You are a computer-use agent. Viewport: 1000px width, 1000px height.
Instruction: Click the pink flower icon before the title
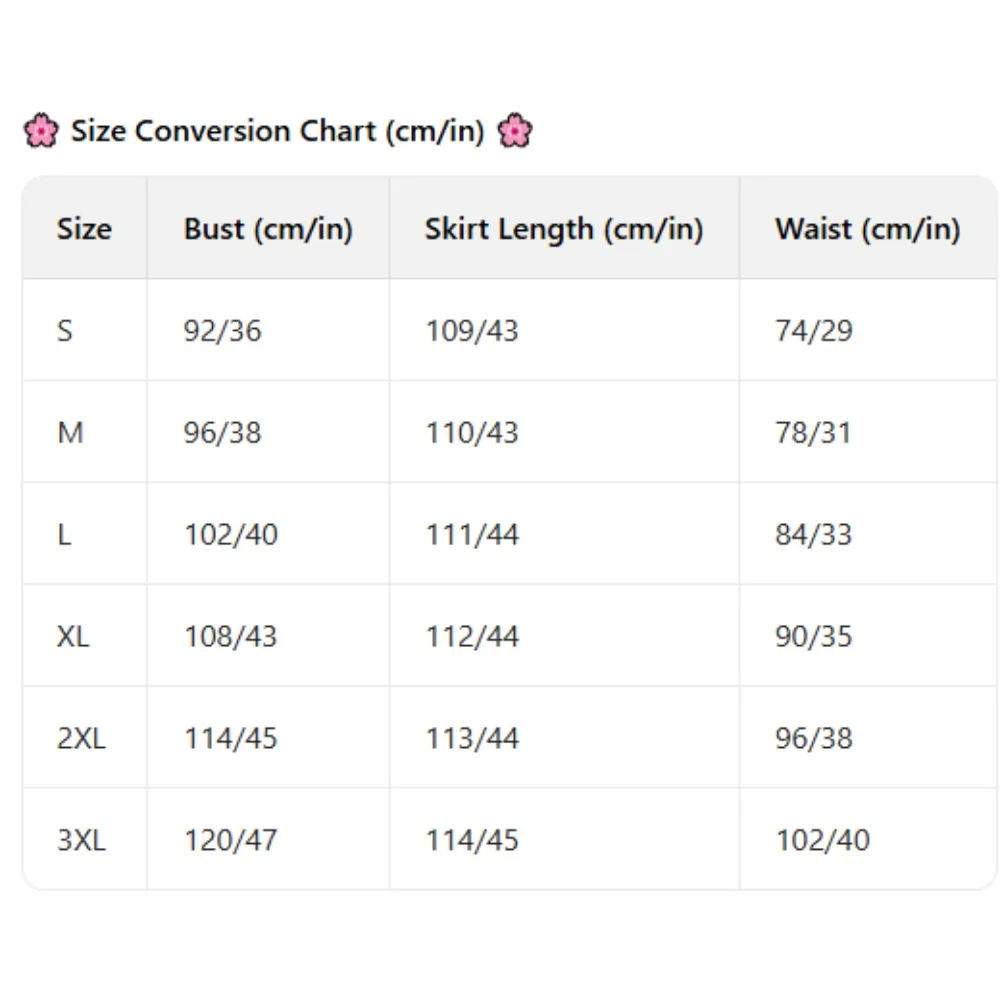(41, 131)
